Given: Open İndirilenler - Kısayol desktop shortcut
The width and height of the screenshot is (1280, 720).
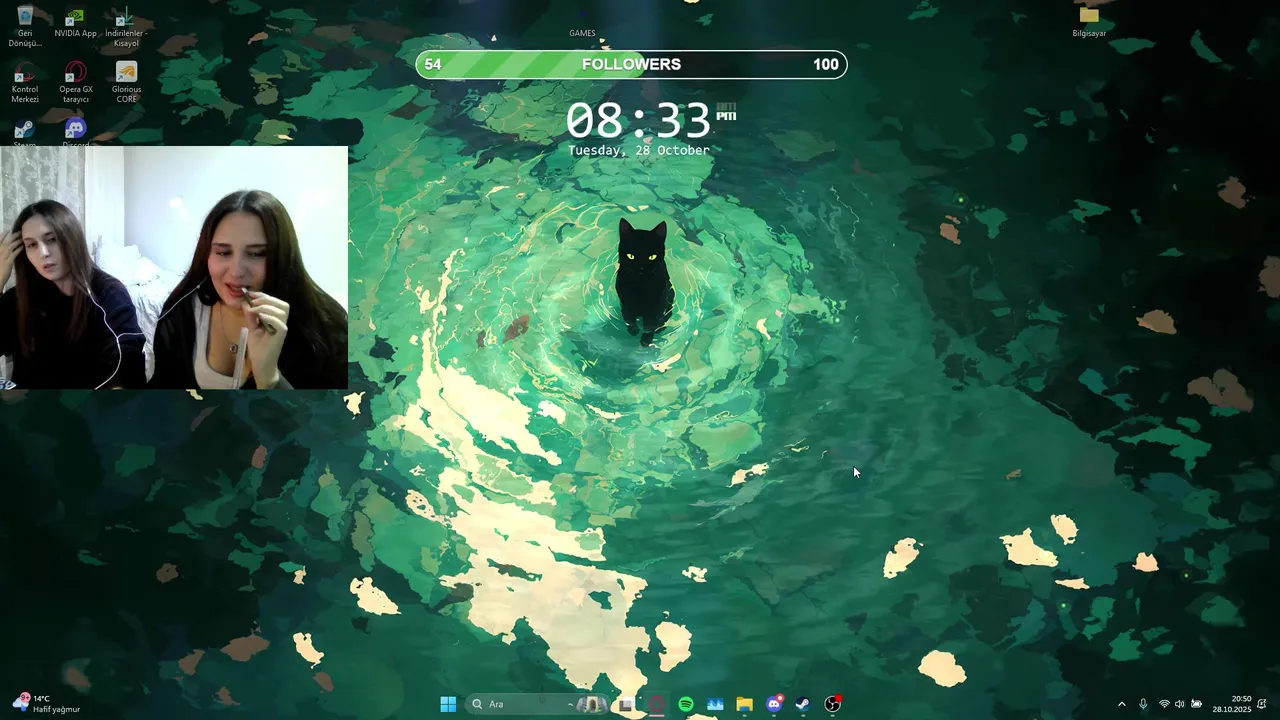Looking at the screenshot, I should (126, 25).
